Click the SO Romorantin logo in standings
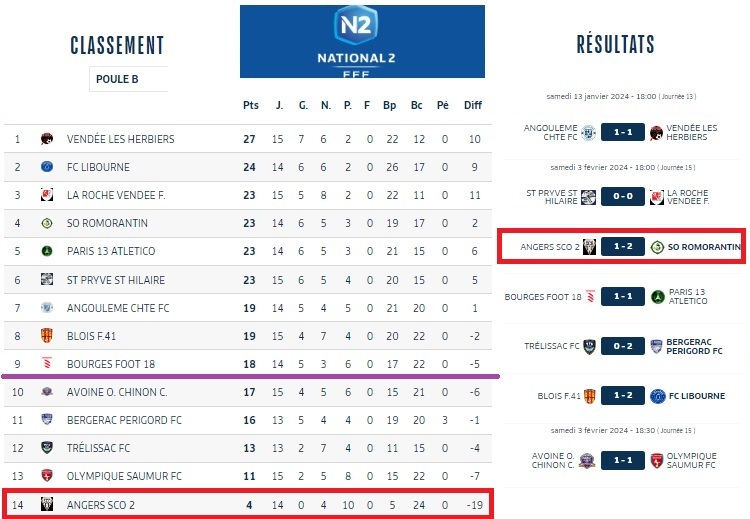The height and width of the screenshot is (519, 750). tap(47, 223)
